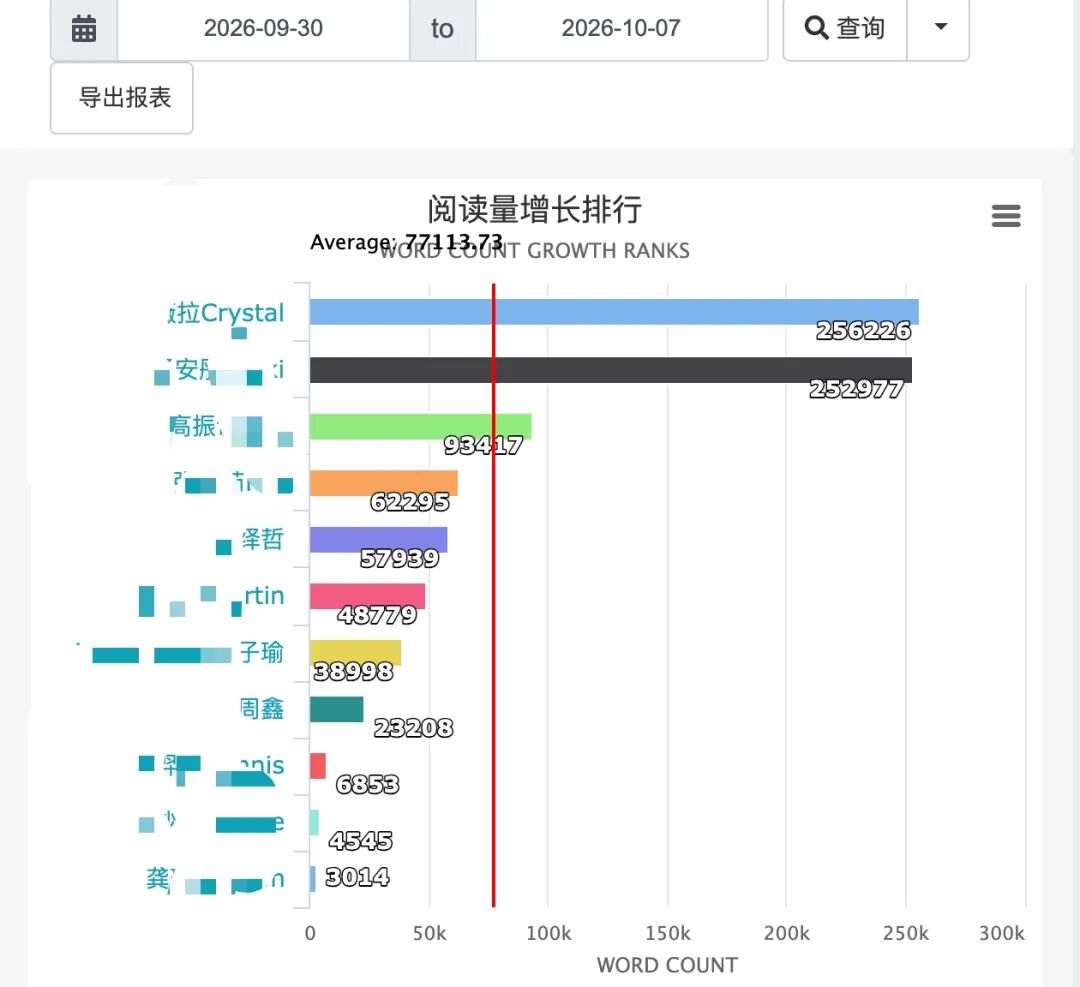Image resolution: width=1080 pixels, height=987 pixels.
Task: Click the 300k axis tick label
Action: coord(1001,933)
